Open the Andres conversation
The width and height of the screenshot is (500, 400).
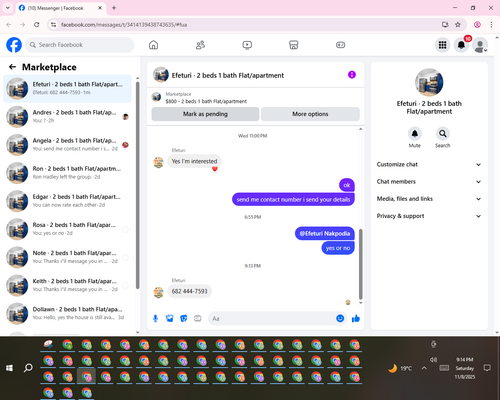coord(67,117)
